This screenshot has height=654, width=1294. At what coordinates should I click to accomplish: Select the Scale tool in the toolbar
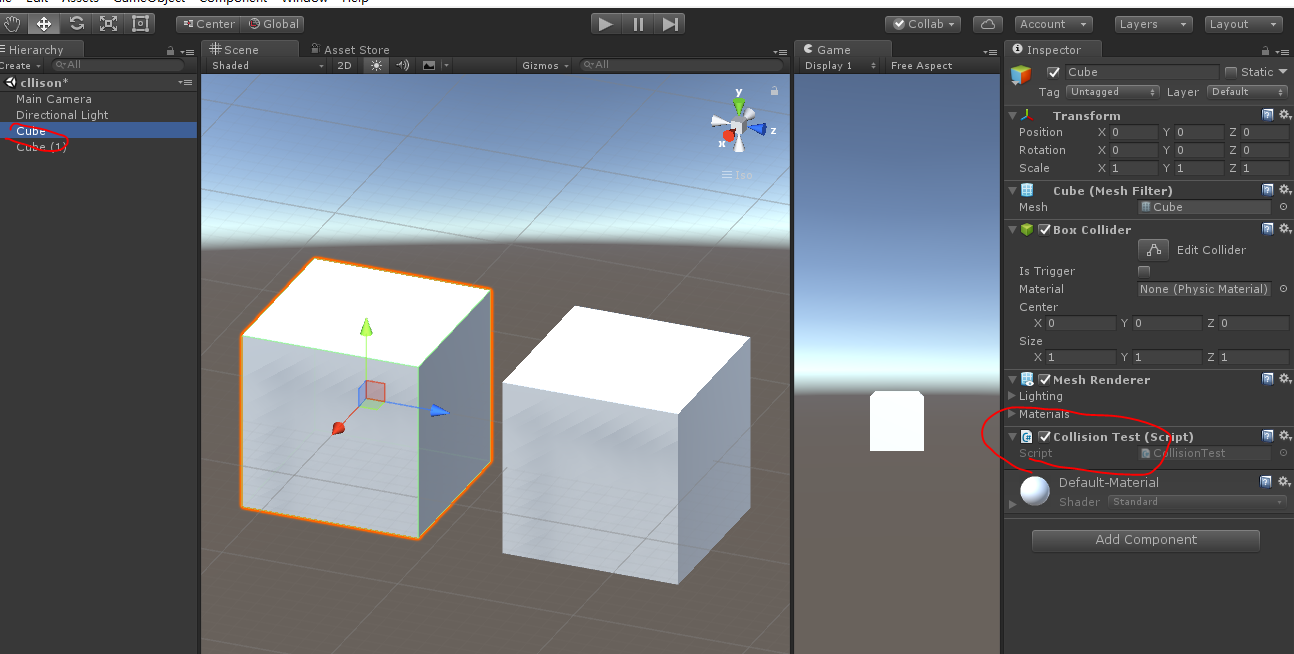[109, 23]
